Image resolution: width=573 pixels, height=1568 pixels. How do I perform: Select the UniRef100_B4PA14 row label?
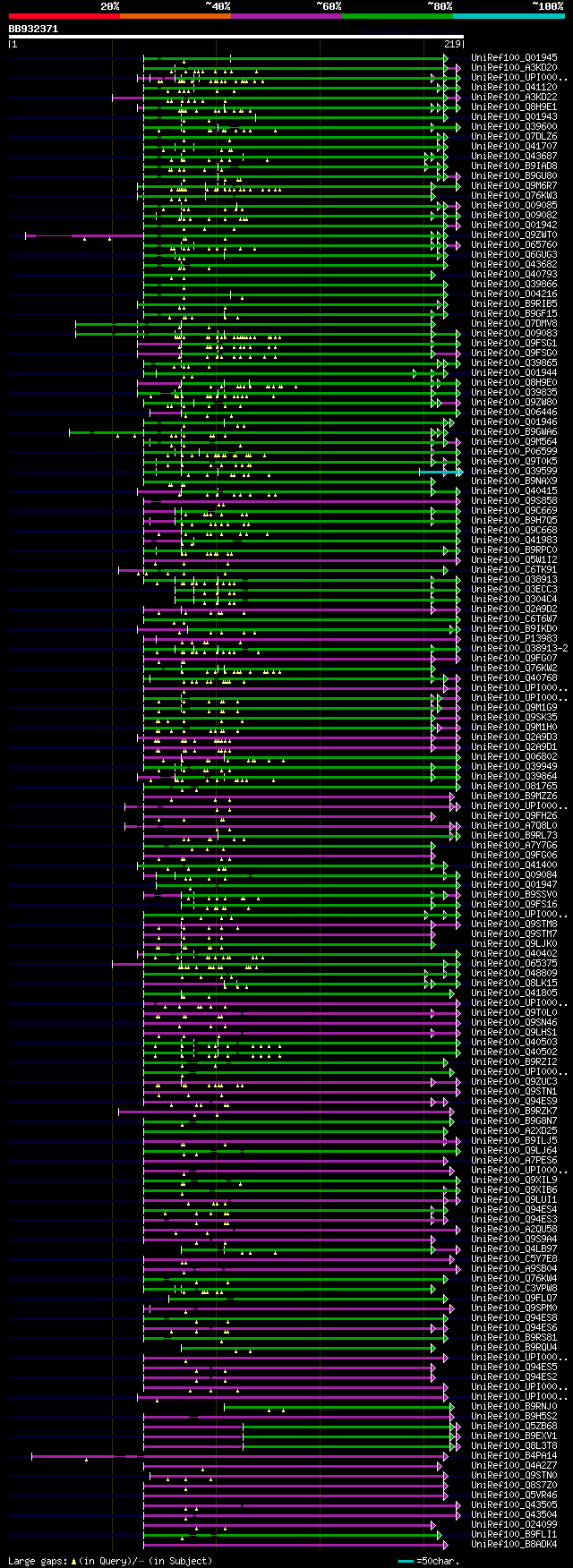coord(514,1456)
